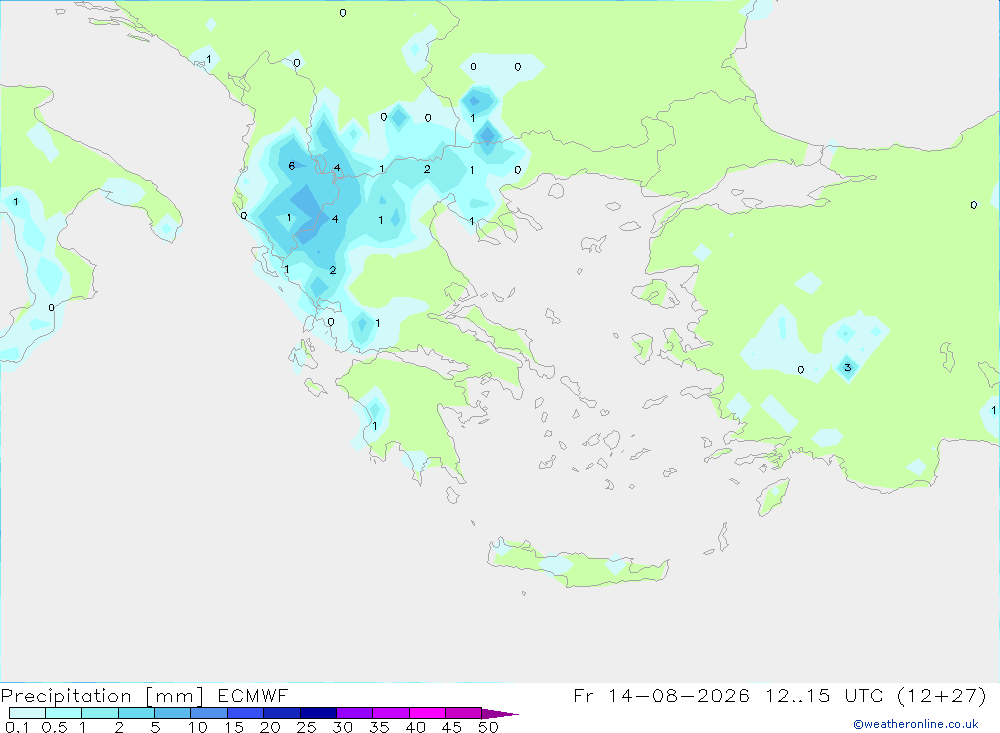The width and height of the screenshot is (1000, 733).
Task: Click the legend label '20'
Action: click(x=270, y=727)
